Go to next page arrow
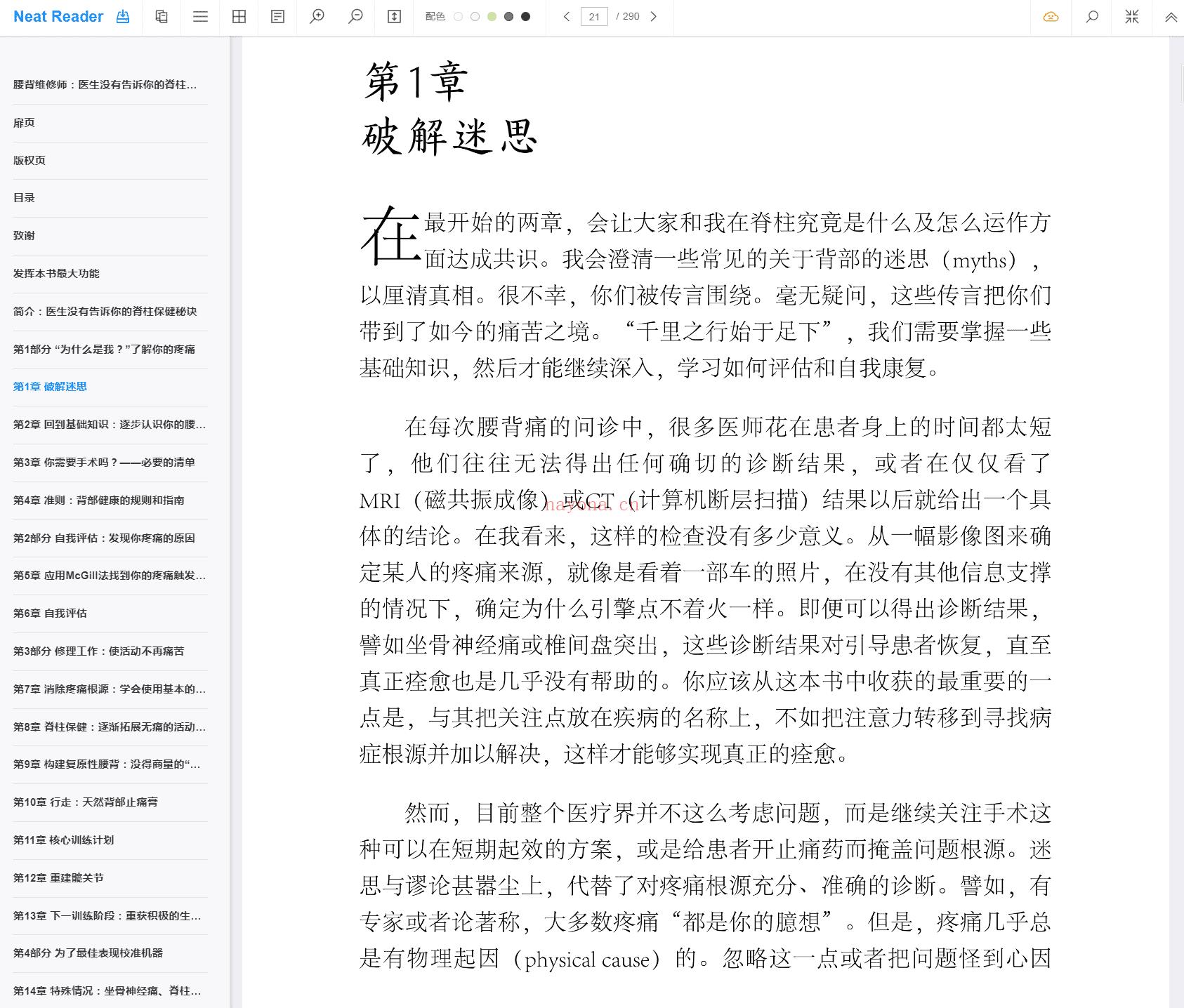Screen dimensions: 1184x1008 pos(654,17)
